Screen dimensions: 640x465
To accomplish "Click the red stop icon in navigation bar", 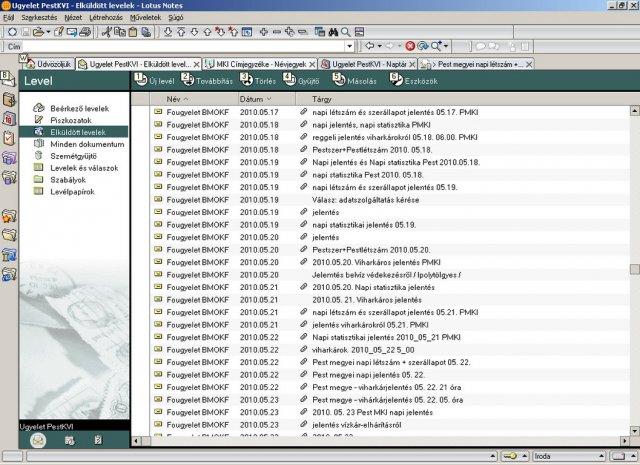I will pos(409,46).
